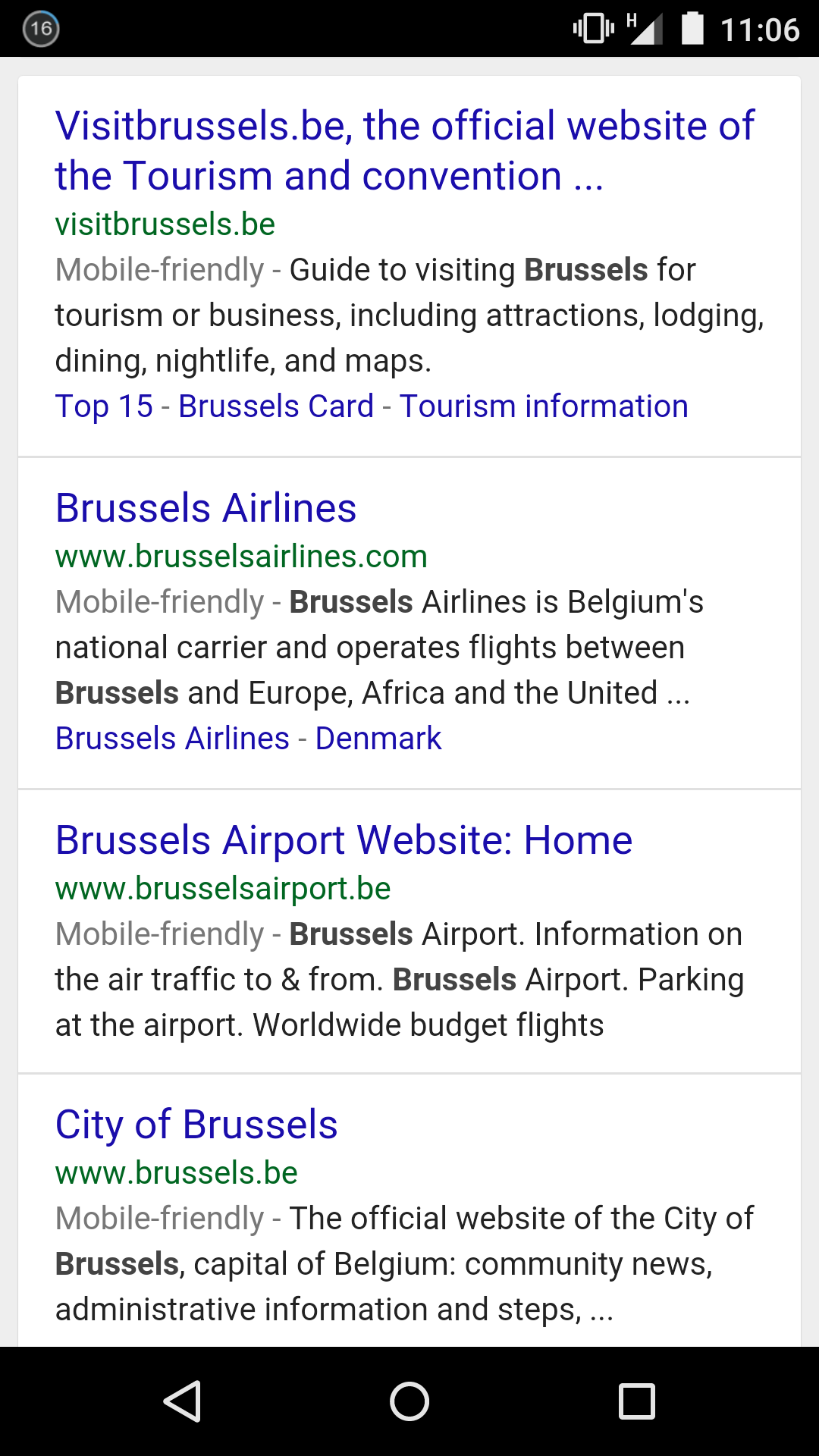
Task: Tap the www.brusselsairport.be URL
Action: (x=223, y=889)
